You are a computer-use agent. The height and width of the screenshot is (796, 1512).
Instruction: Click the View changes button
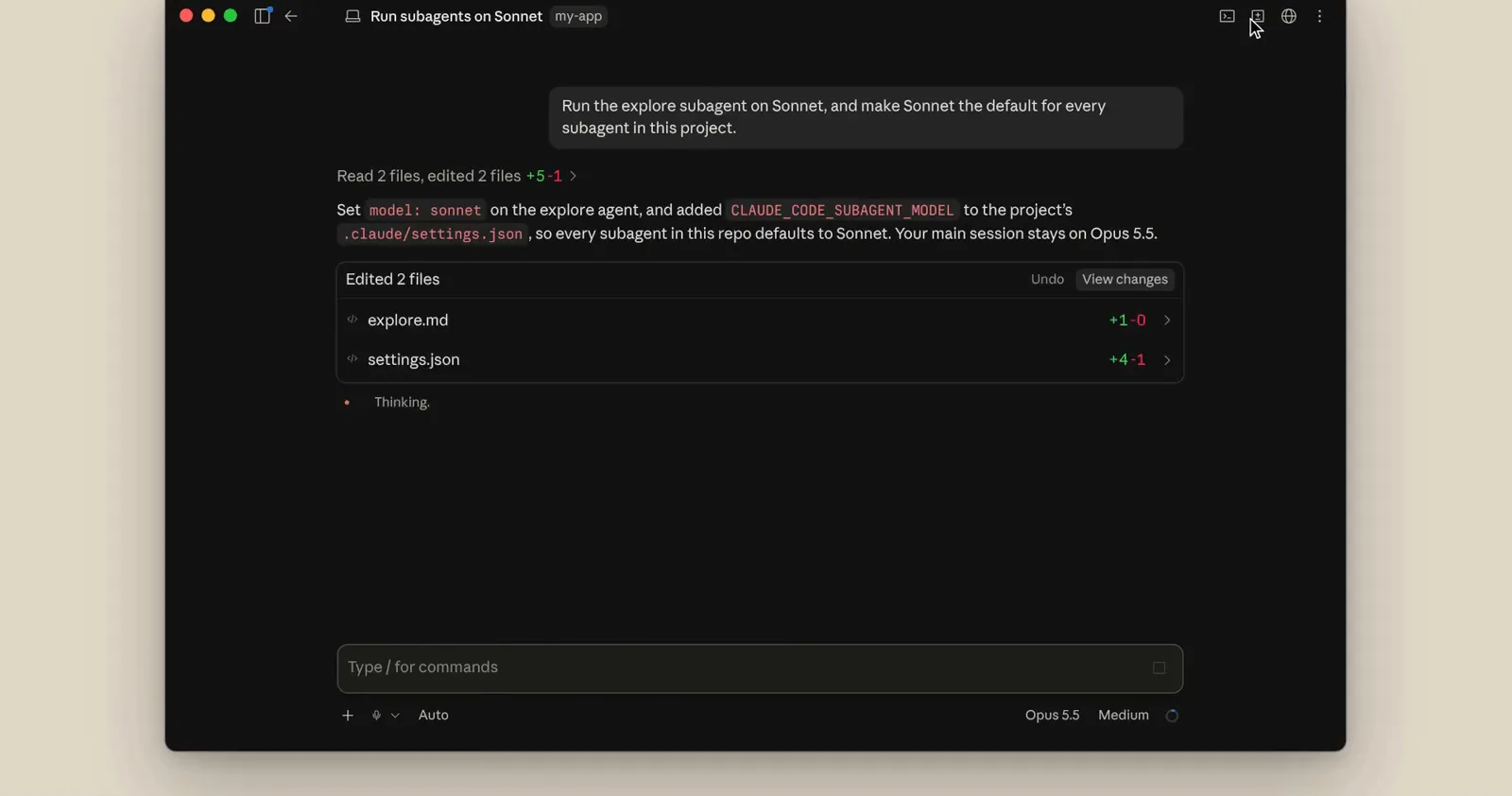1125,280
